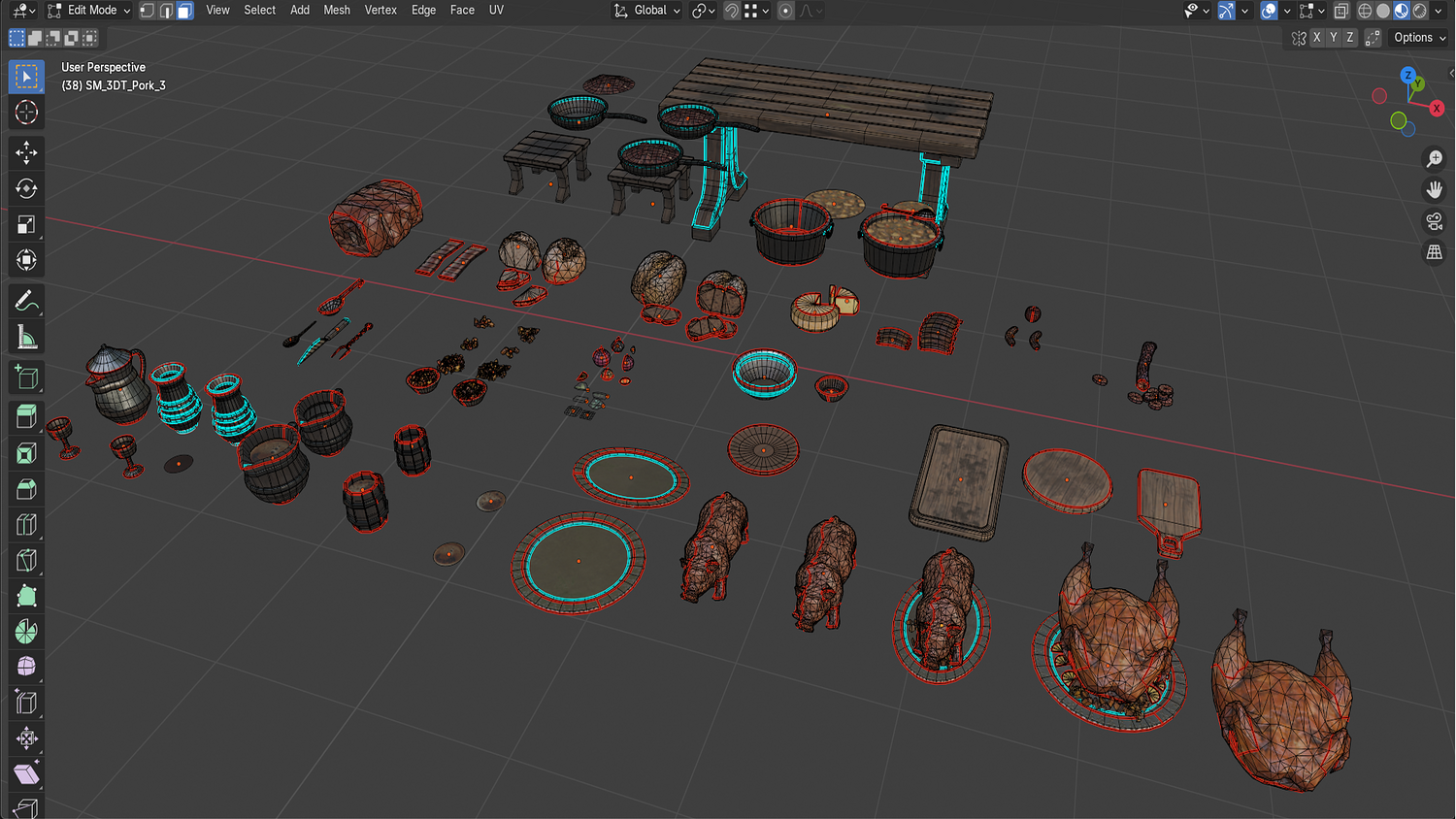
Task: Select the Edge Slide tool
Action: pos(26,703)
